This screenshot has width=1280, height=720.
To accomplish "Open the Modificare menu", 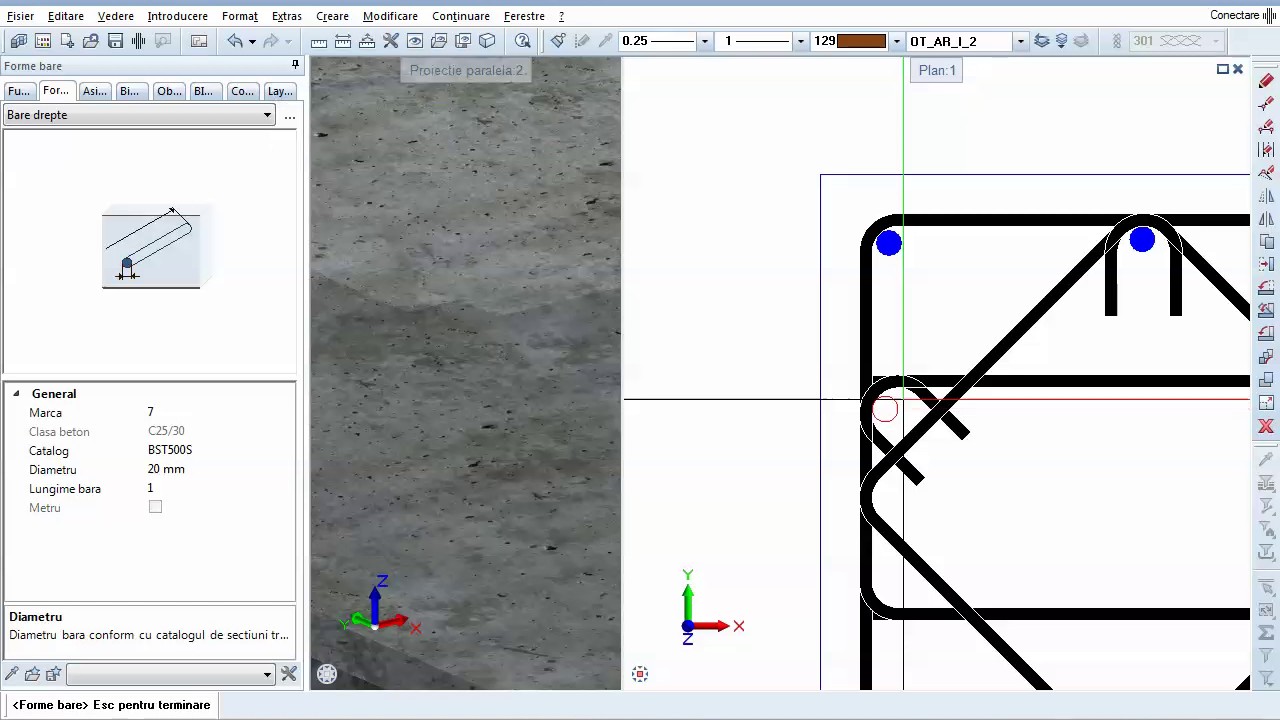I will coord(390,16).
